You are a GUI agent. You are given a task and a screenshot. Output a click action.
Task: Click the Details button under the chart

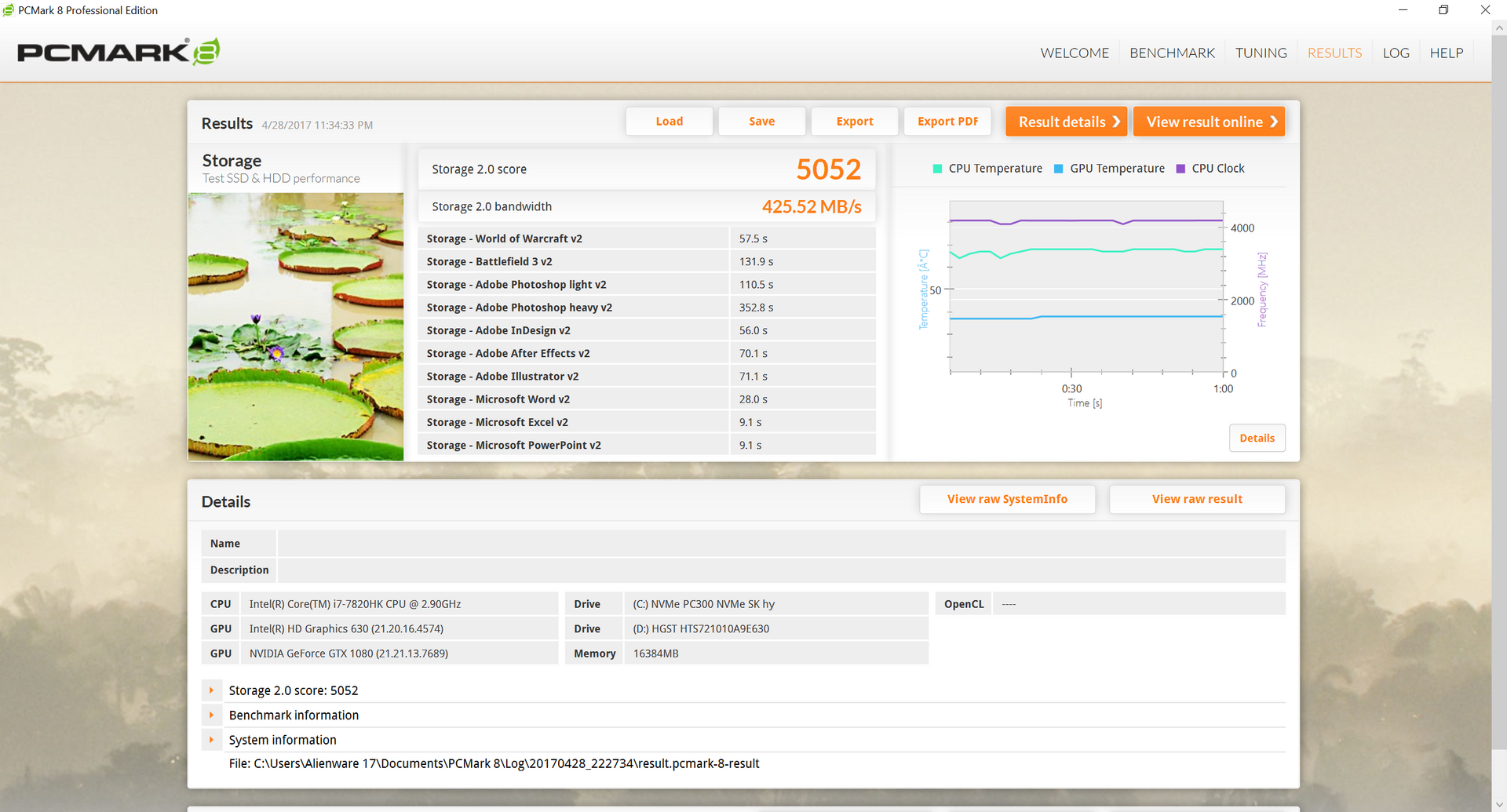(x=1257, y=439)
